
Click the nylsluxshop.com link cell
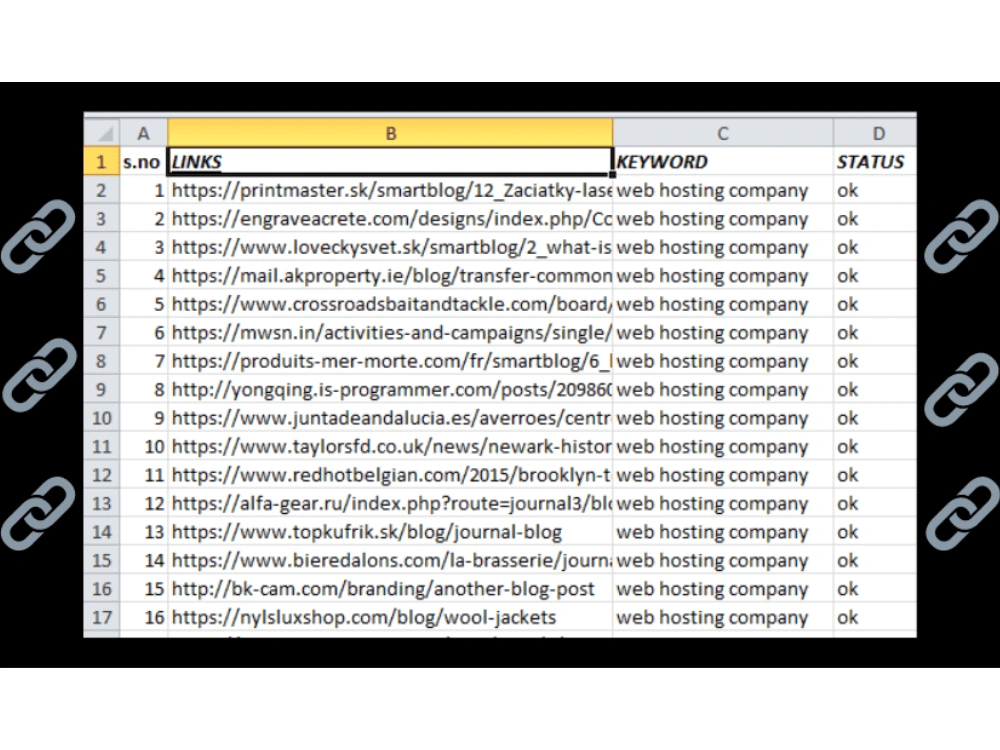390,617
